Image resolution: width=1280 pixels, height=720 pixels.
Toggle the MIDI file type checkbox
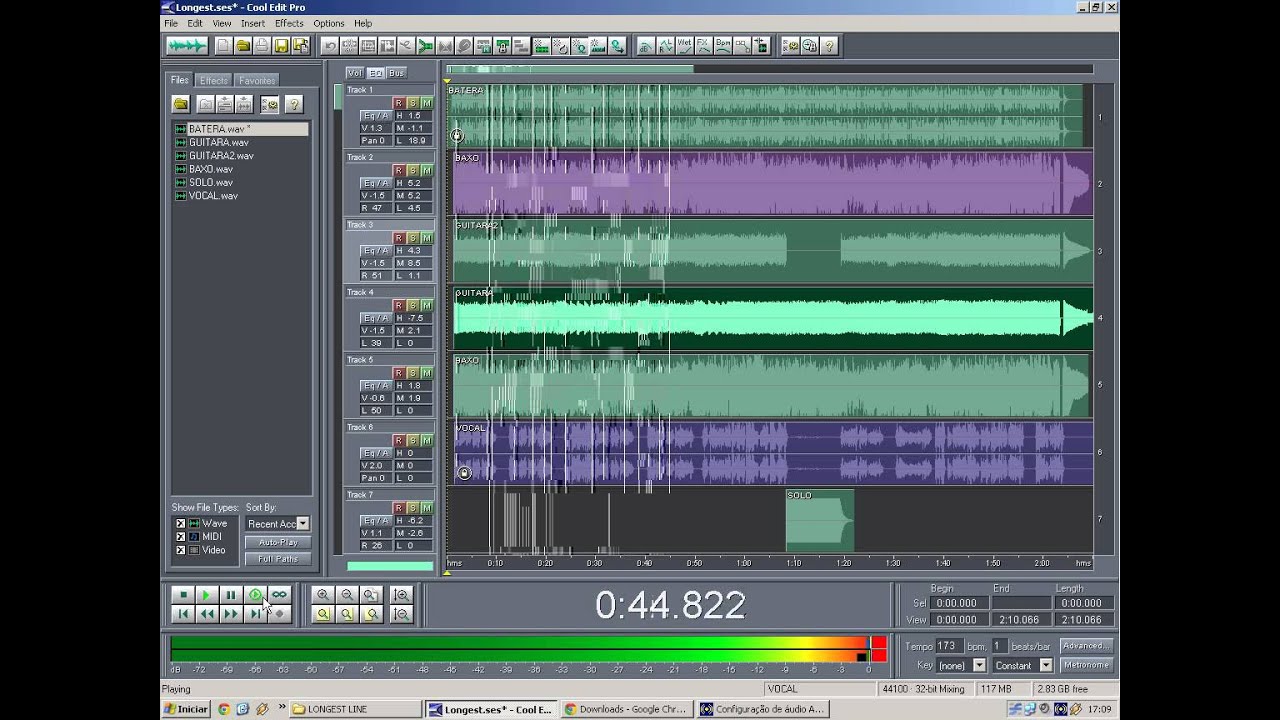click(x=181, y=537)
